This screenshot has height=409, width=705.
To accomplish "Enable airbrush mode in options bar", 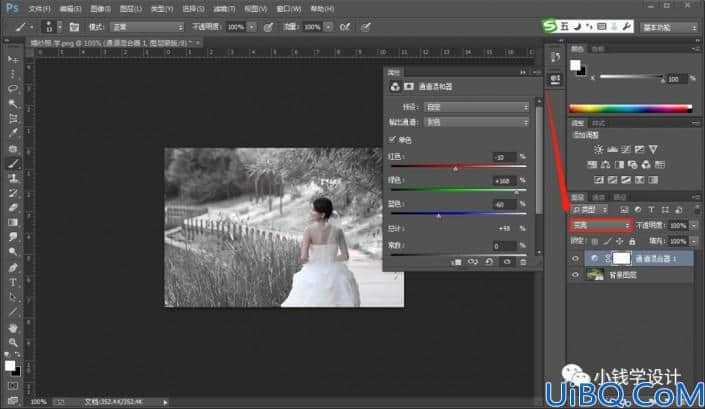I will pyautogui.click(x=345, y=27).
